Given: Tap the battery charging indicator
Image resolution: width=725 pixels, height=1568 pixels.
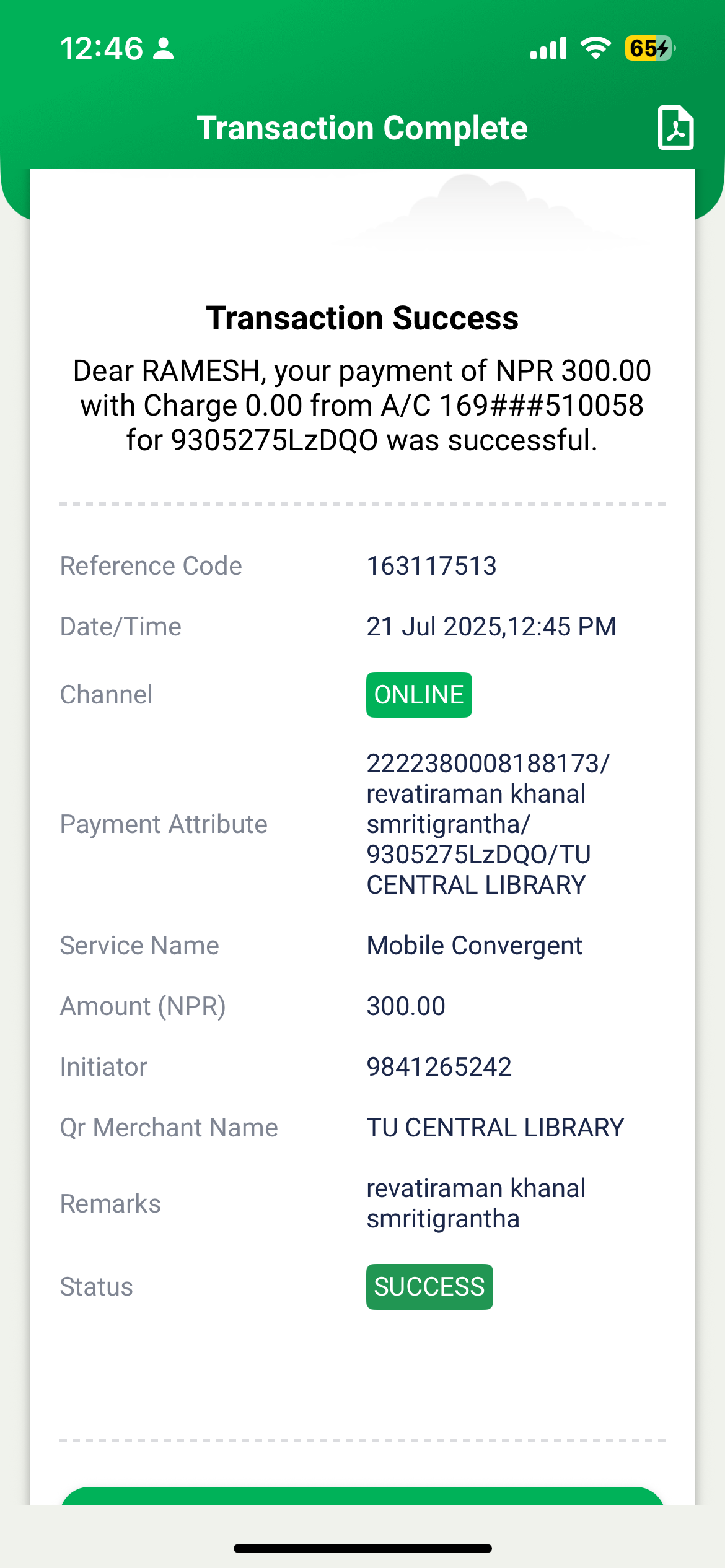Looking at the screenshot, I should pos(649,48).
